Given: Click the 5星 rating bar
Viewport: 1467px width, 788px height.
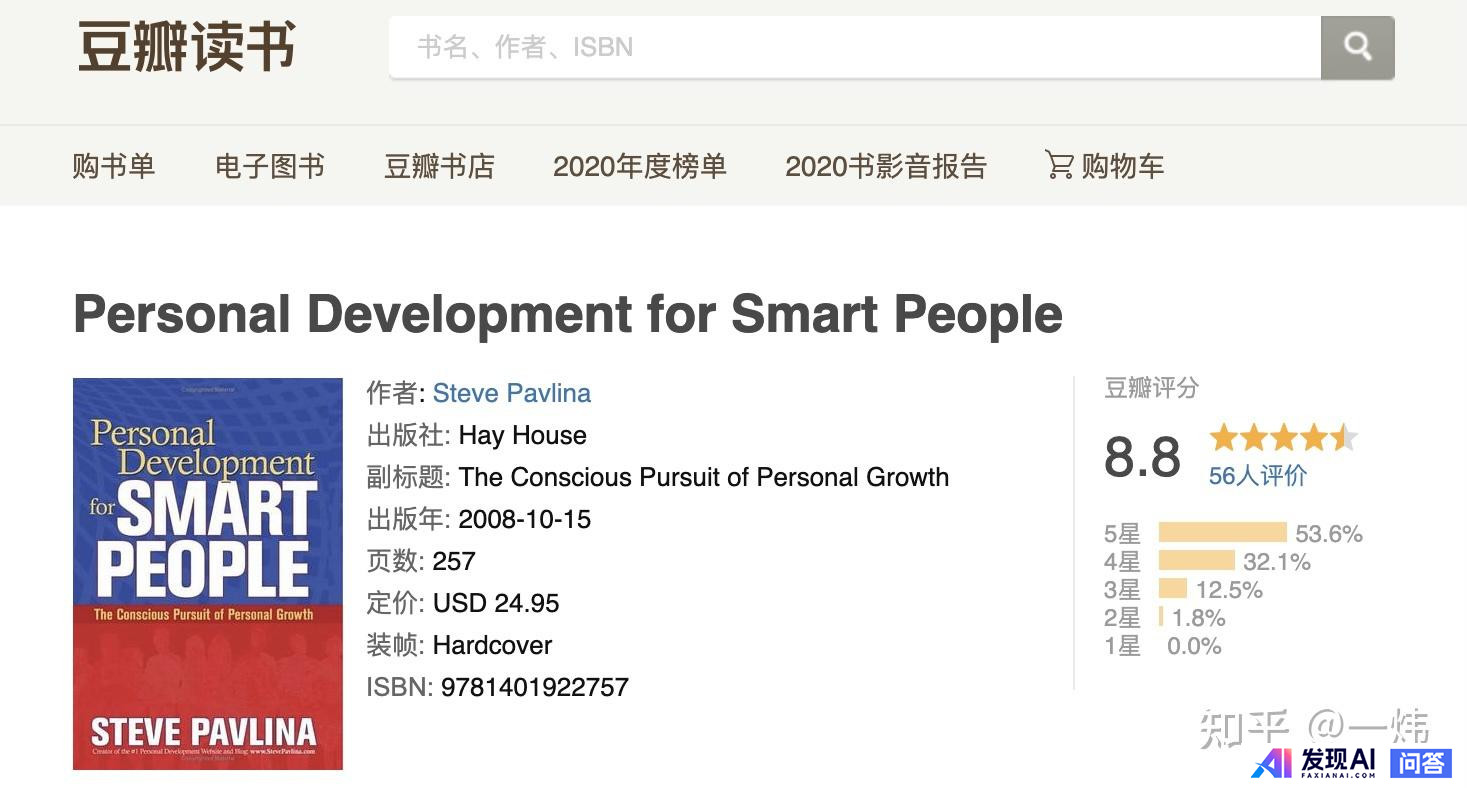Looking at the screenshot, I should coord(1222,533).
